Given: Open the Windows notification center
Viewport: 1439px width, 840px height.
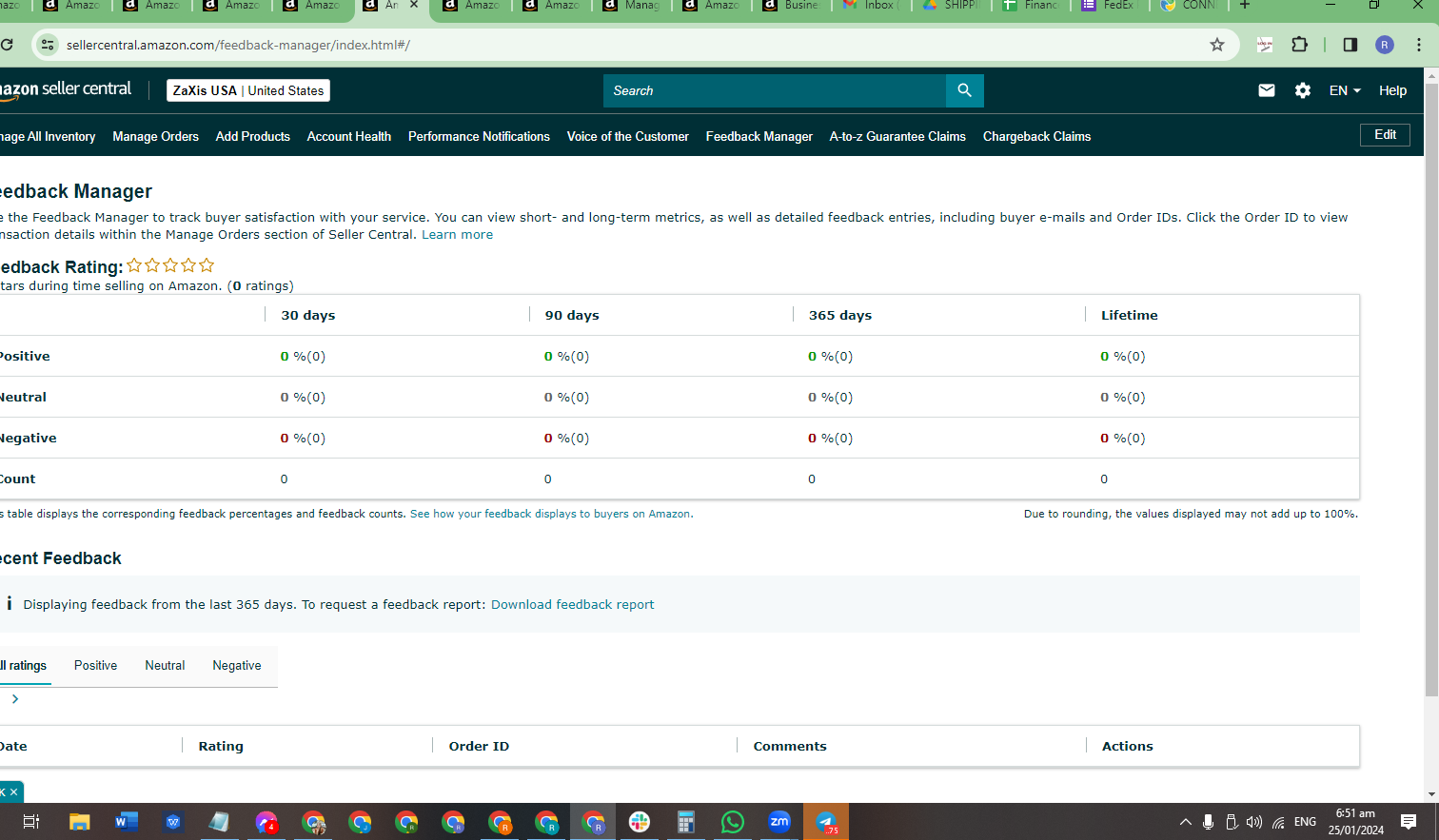Looking at the screenshot, I should tap(1409, 822).
